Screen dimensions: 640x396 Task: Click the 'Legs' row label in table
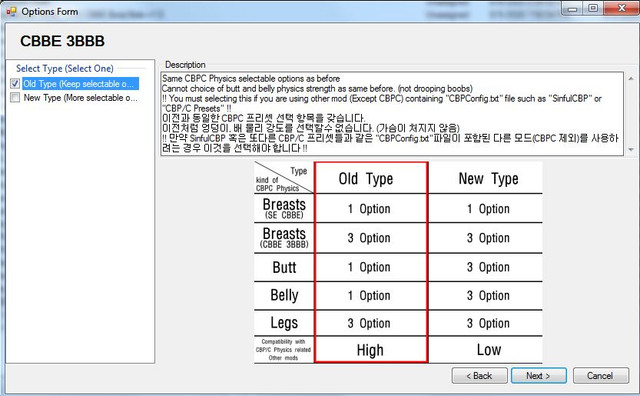[x=284, y=323]
